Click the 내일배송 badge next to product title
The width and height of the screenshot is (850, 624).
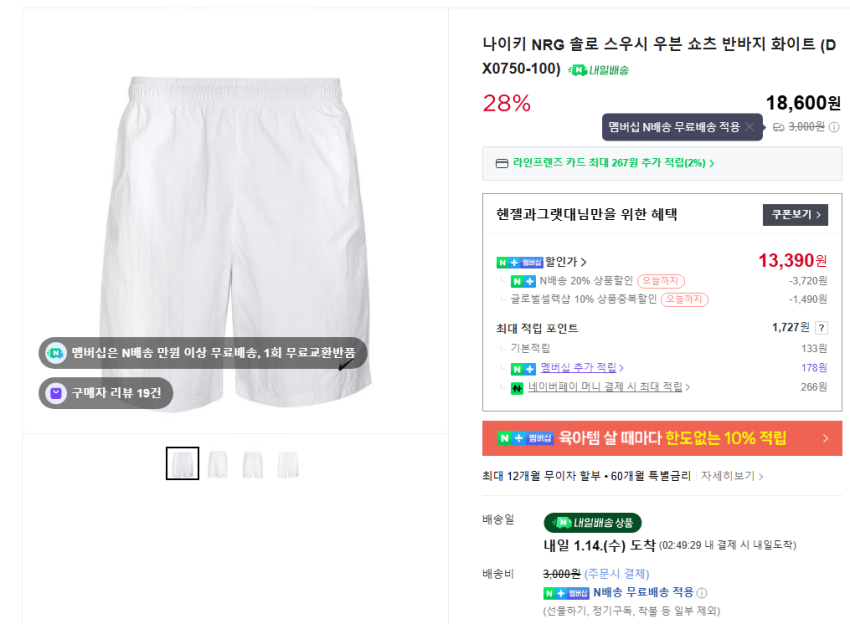click(599, 70)
